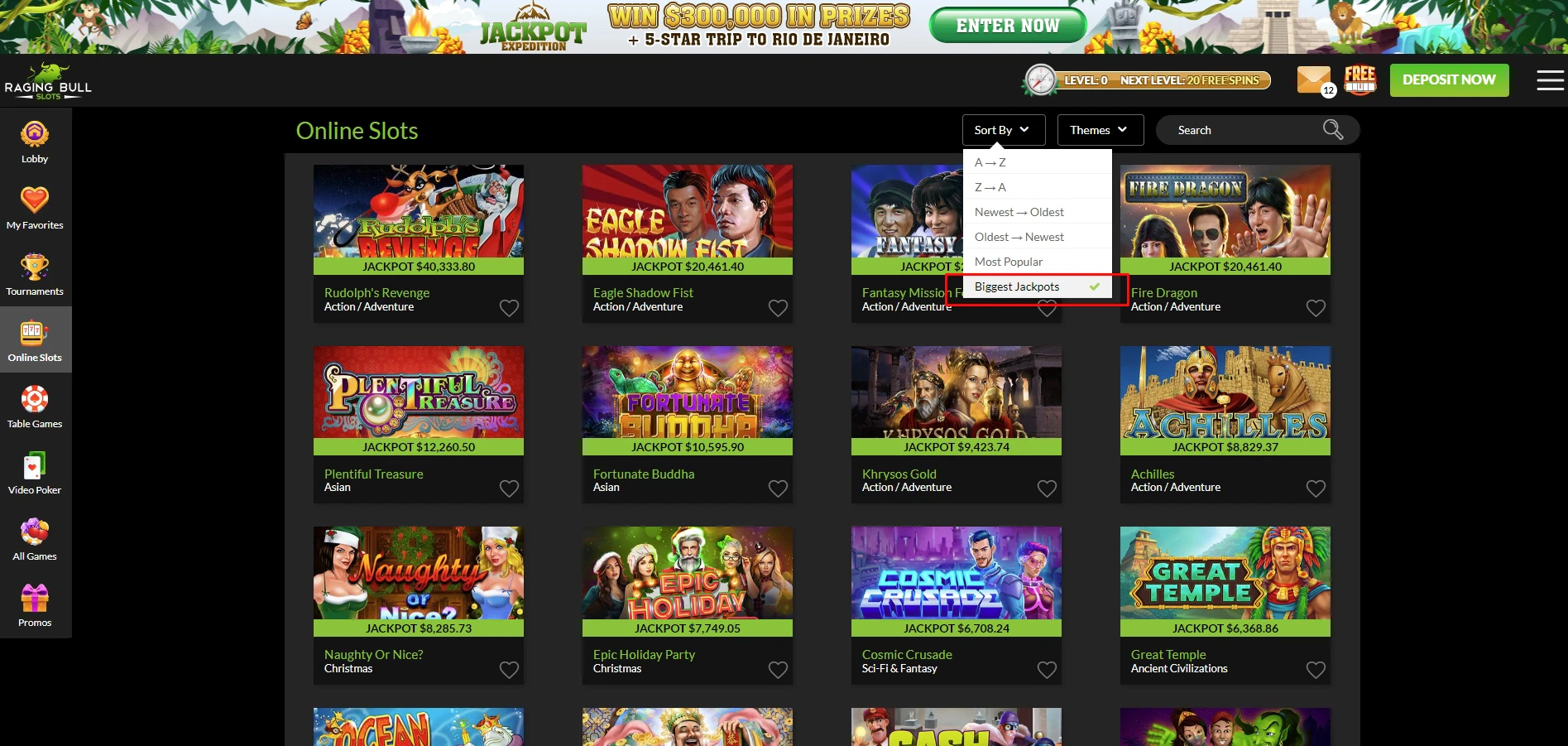
Task: Choose Oldest to Newest sorting
Action: (x=1038, y=237)
